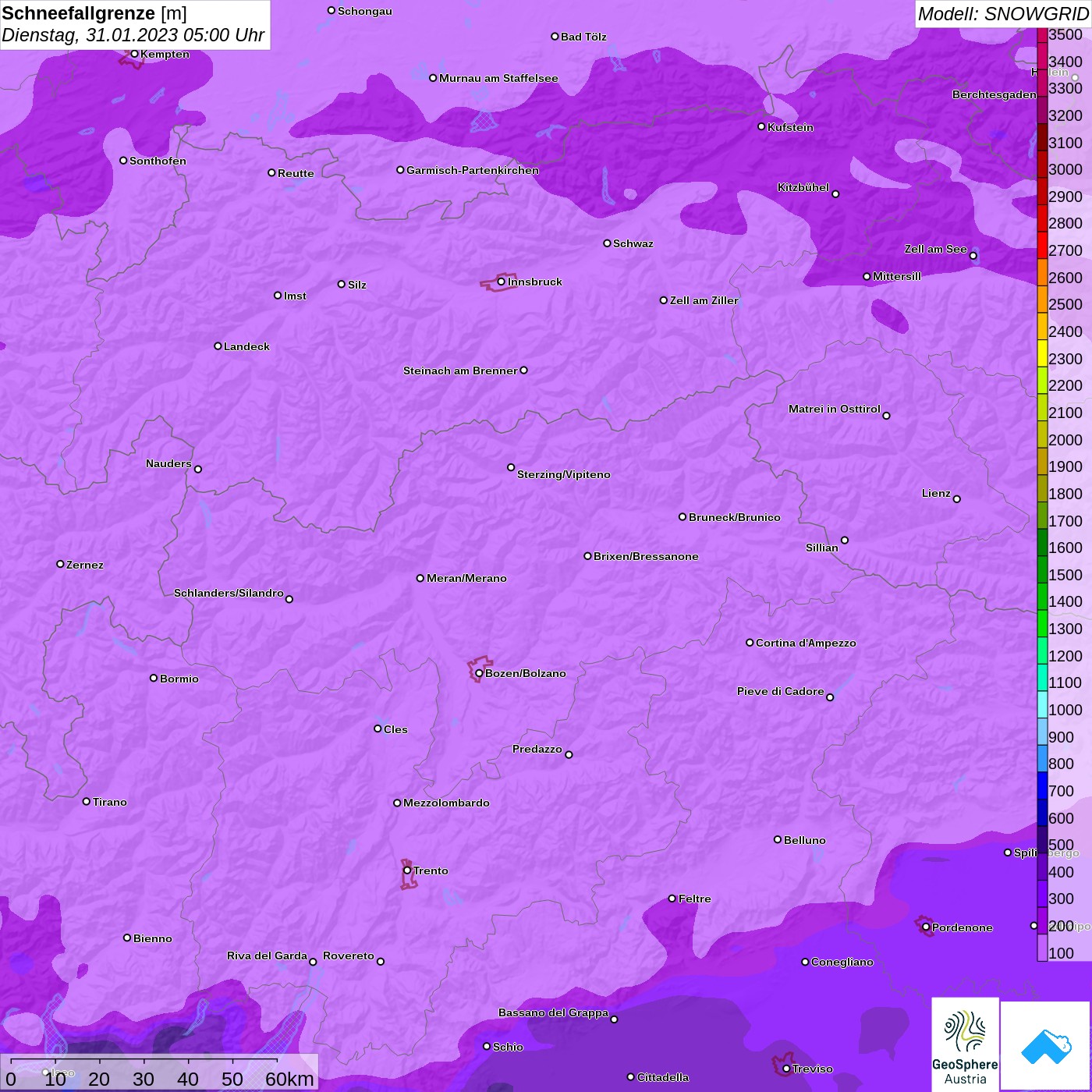
Task: Click the "Riva del Garda" label
Action: pyautogui.click(x=267, y=955)
